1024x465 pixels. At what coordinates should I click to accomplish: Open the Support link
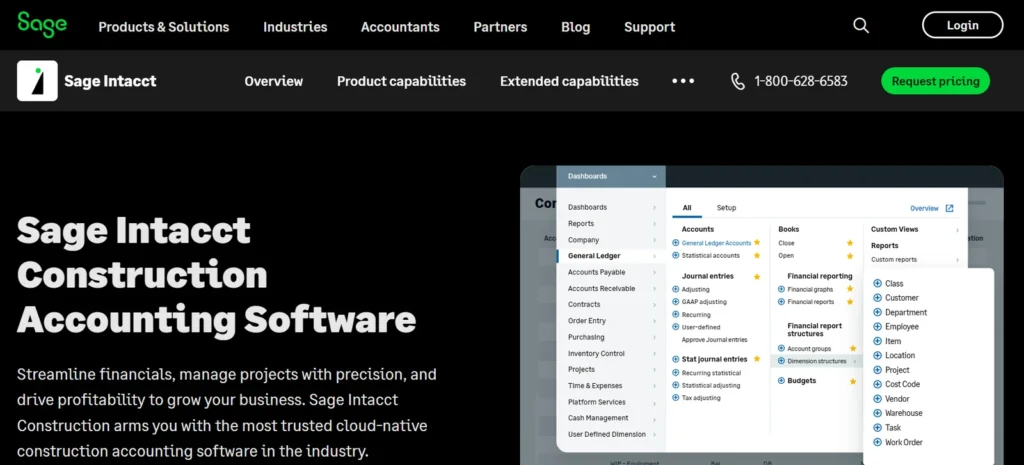point(650,27)
